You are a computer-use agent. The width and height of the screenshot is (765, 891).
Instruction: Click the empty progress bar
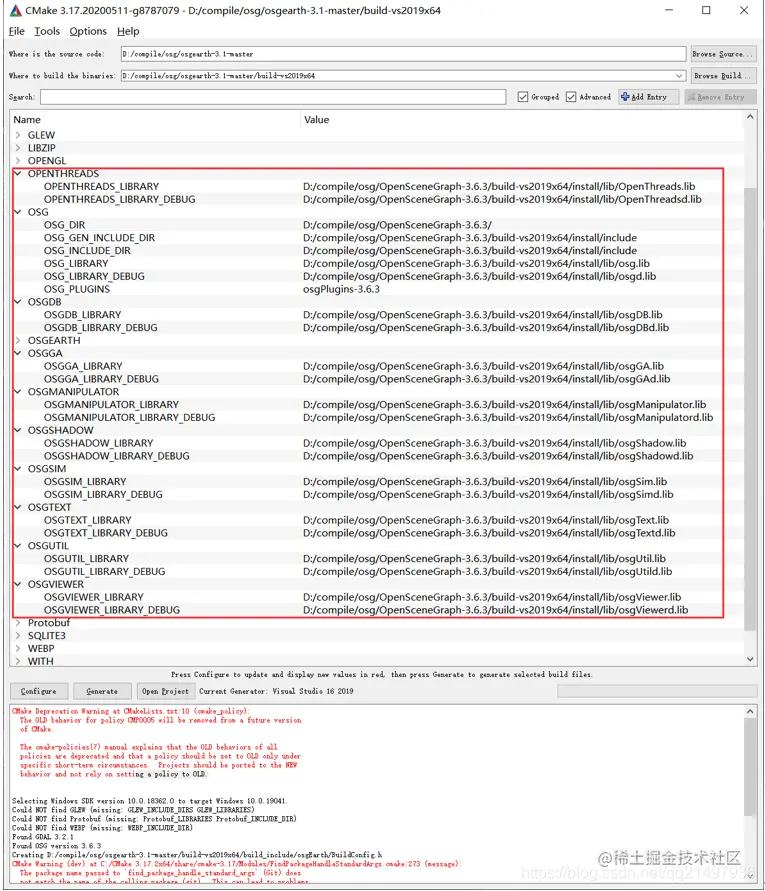point(657,691)
